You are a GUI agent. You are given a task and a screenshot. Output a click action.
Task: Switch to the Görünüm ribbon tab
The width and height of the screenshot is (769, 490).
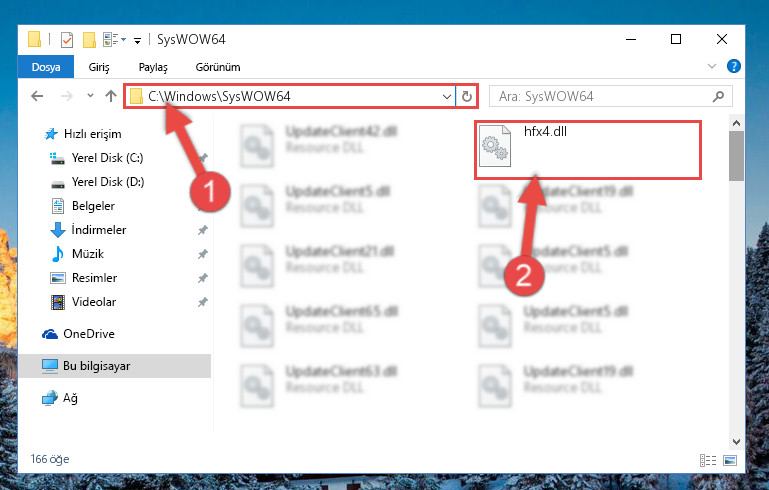click(x=218, y=67)
